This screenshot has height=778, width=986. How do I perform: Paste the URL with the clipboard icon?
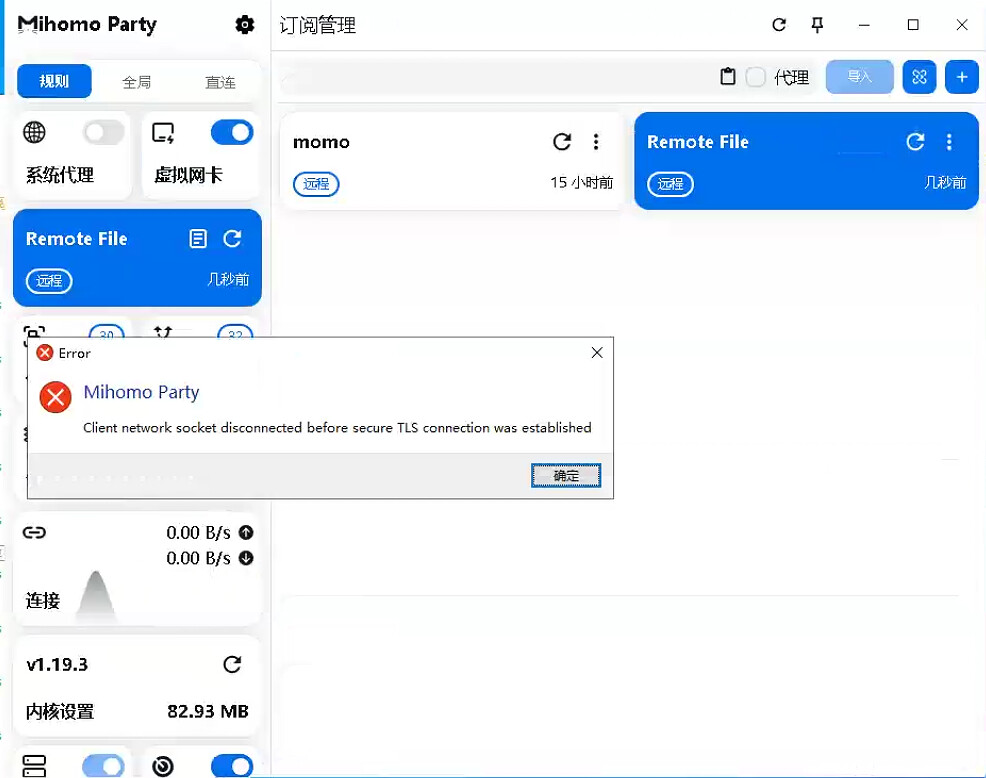pos(728,77)
